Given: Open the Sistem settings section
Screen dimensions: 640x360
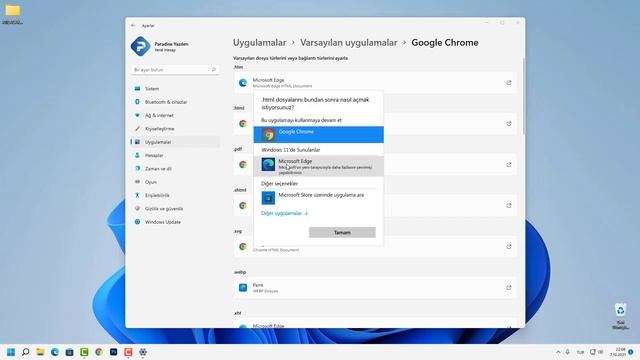Looking at the screenshot, I should [175, 89].
